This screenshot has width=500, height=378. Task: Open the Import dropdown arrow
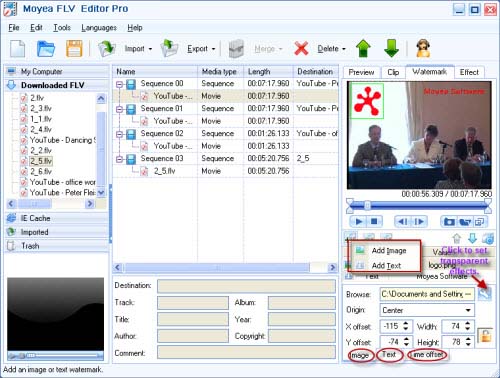(x=150, y=49)
